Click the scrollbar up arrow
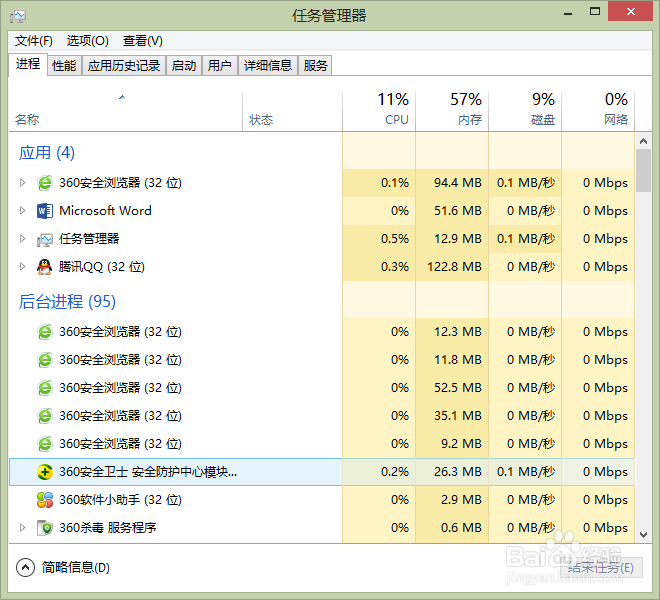Viewport: 660px width, 600px height. 643,141
